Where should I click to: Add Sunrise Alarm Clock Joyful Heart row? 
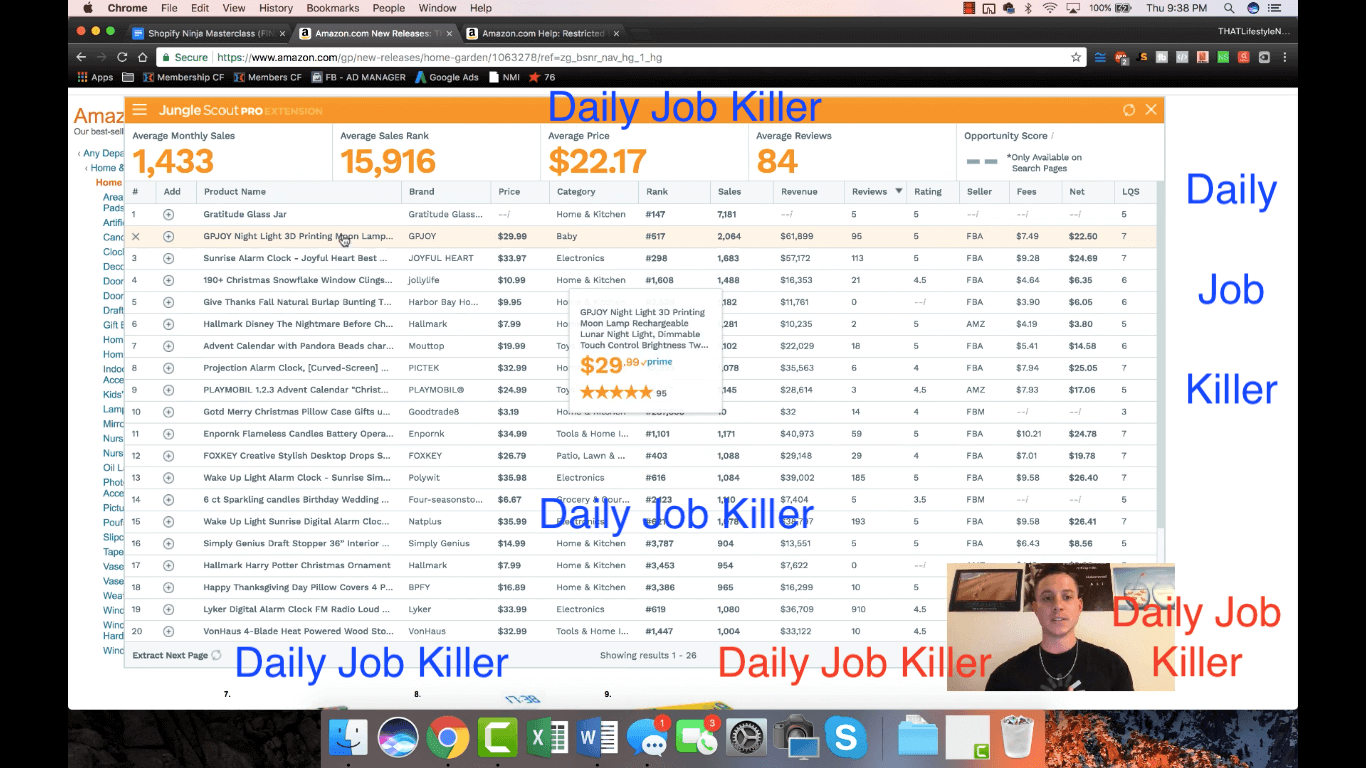point(168,258)
